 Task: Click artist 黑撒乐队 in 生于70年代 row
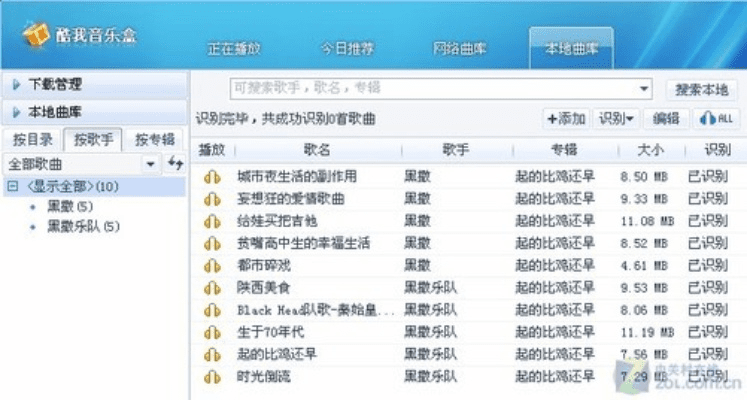[430, 332]
